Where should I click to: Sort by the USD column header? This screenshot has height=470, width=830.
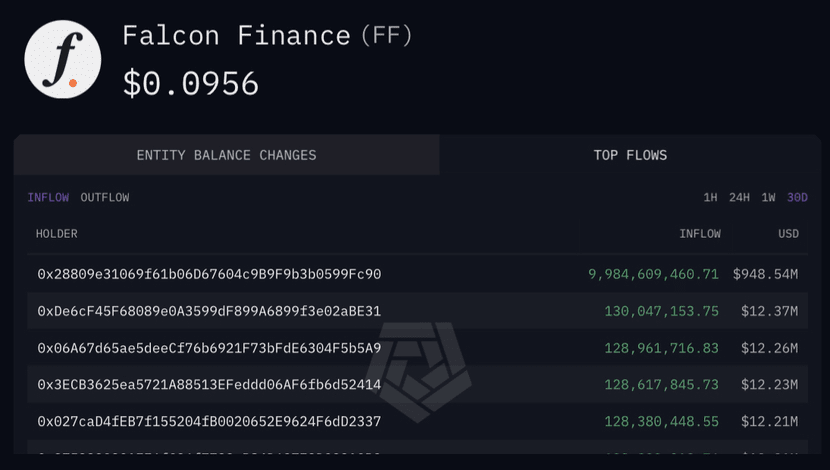(x=789, y=234)
